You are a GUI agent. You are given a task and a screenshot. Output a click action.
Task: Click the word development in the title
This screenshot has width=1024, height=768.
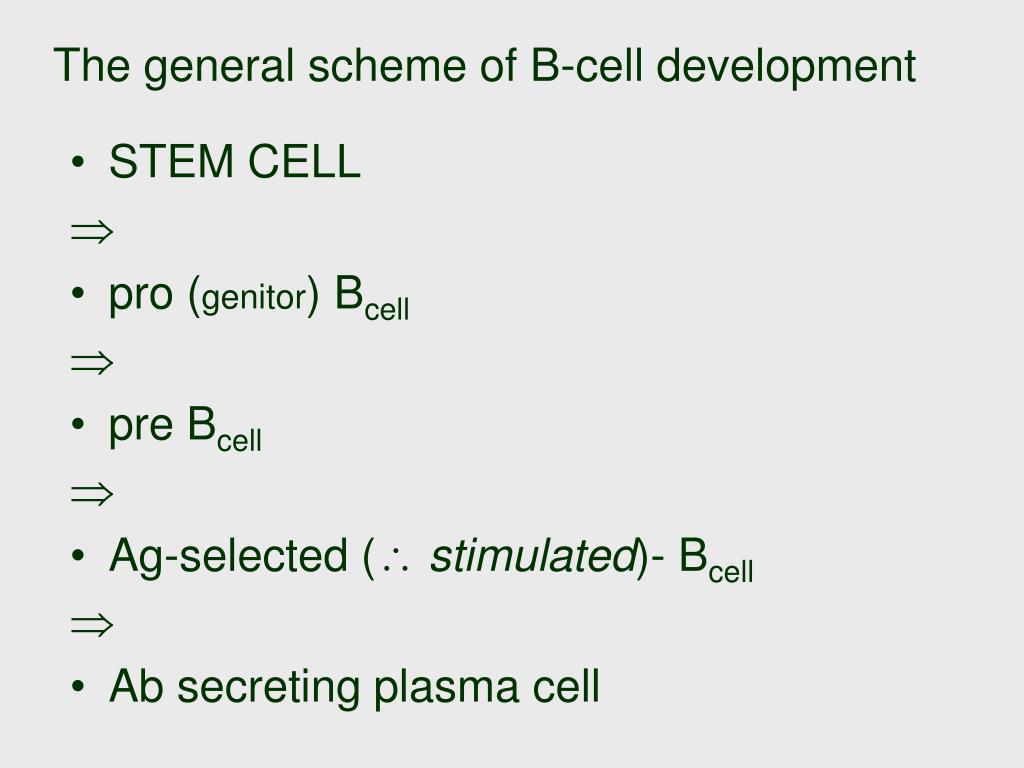click(786, 66)
